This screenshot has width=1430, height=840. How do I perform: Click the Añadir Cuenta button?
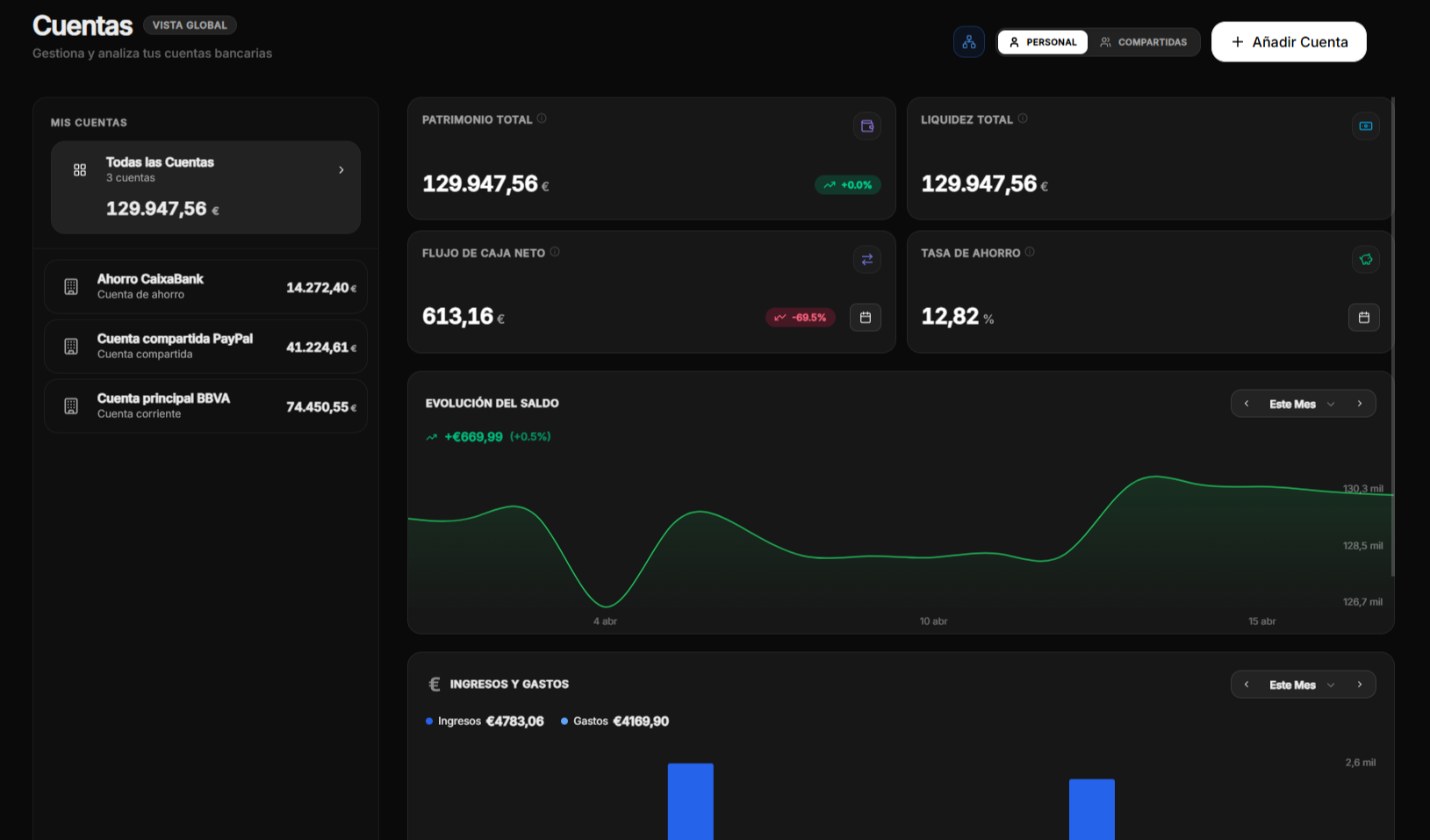(x=1289, y=42)
